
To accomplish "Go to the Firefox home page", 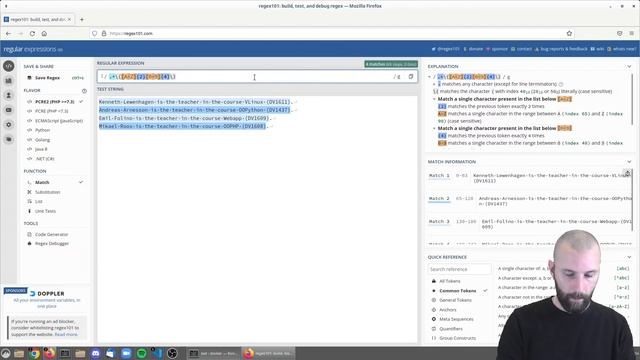I will tap(44, 33).
